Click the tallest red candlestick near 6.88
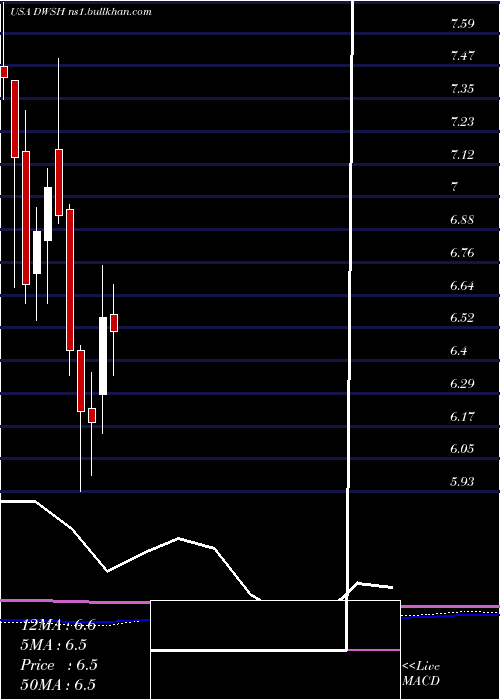This screenshot has height=700, width=500. (x=70, y=280)
